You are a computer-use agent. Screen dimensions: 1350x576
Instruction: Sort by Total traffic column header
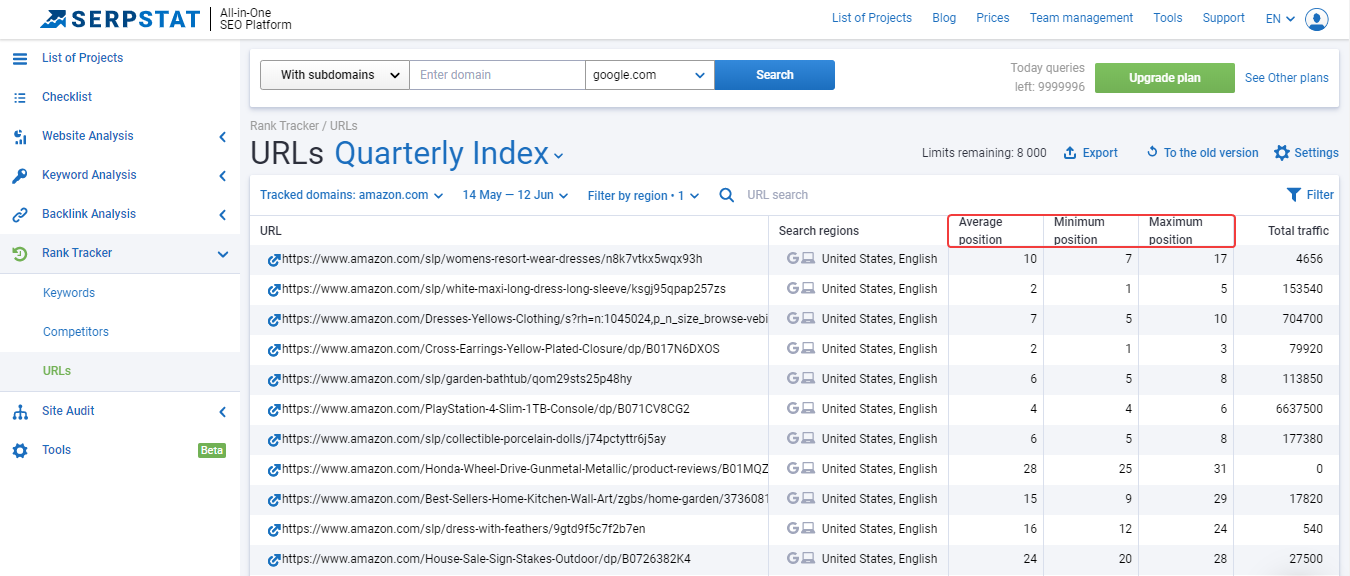pyautogui.click(x=1298, y=231)
